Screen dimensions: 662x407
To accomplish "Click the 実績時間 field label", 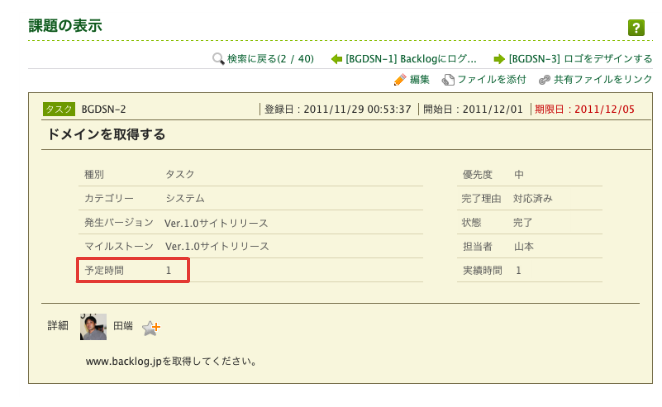I will coord(483,271).
